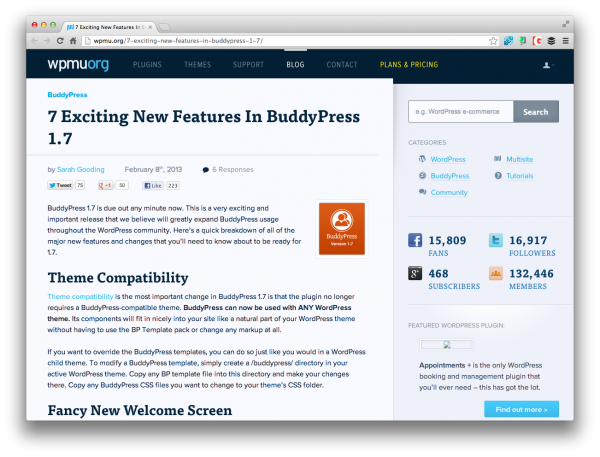Open the 6 Responses link
The width and height of the screenshot is (600, 457).
click(233, 169)
